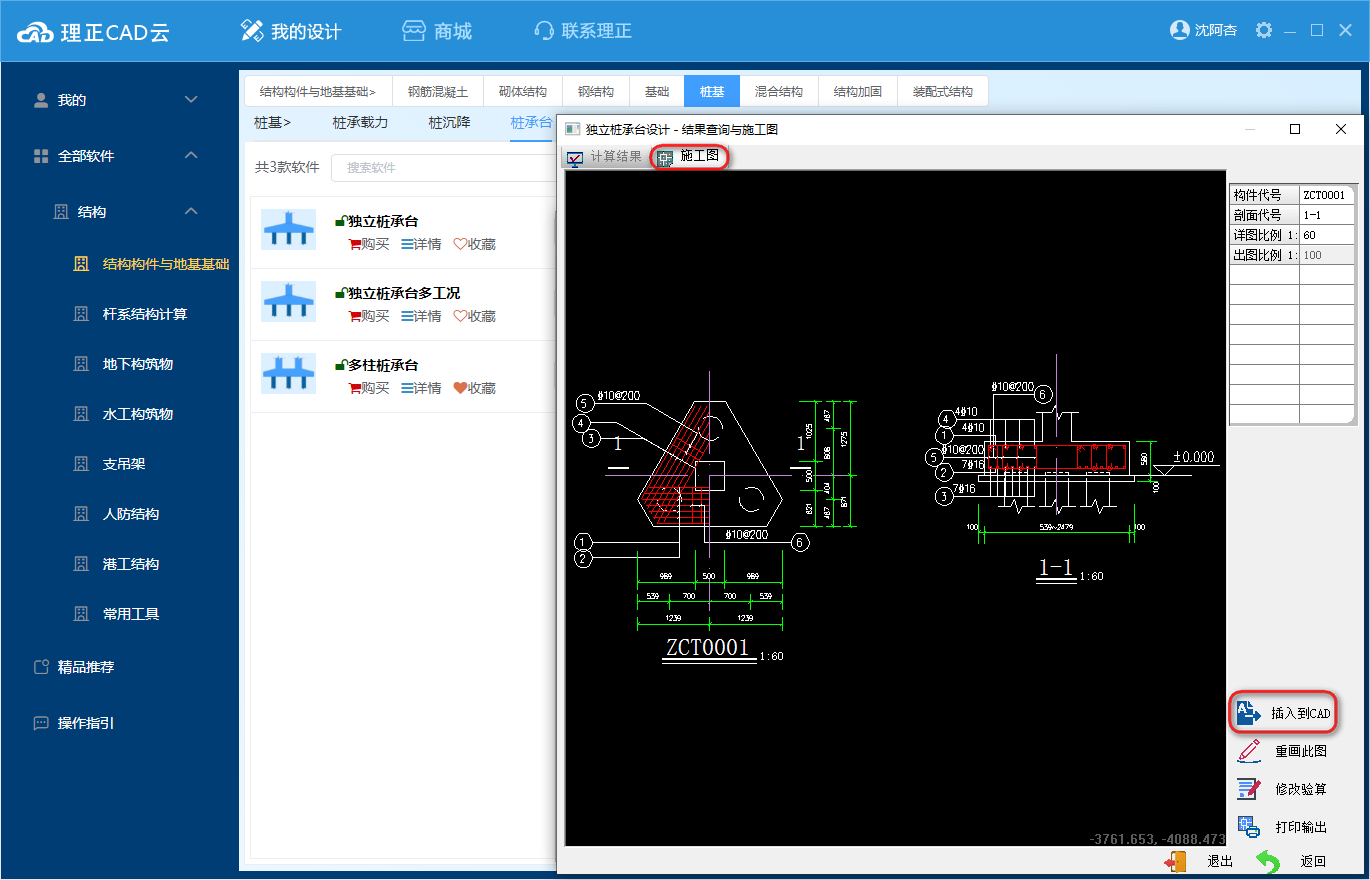Select 桩承载力 sub-tab

tap(360, 123)
